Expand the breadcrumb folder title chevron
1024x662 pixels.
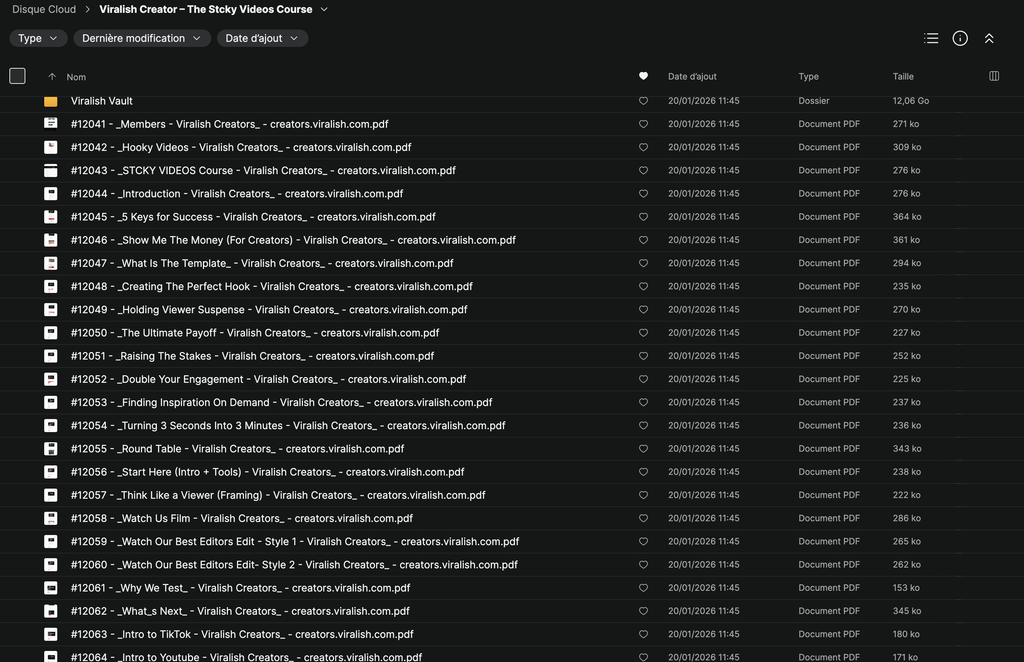point(324,9)
